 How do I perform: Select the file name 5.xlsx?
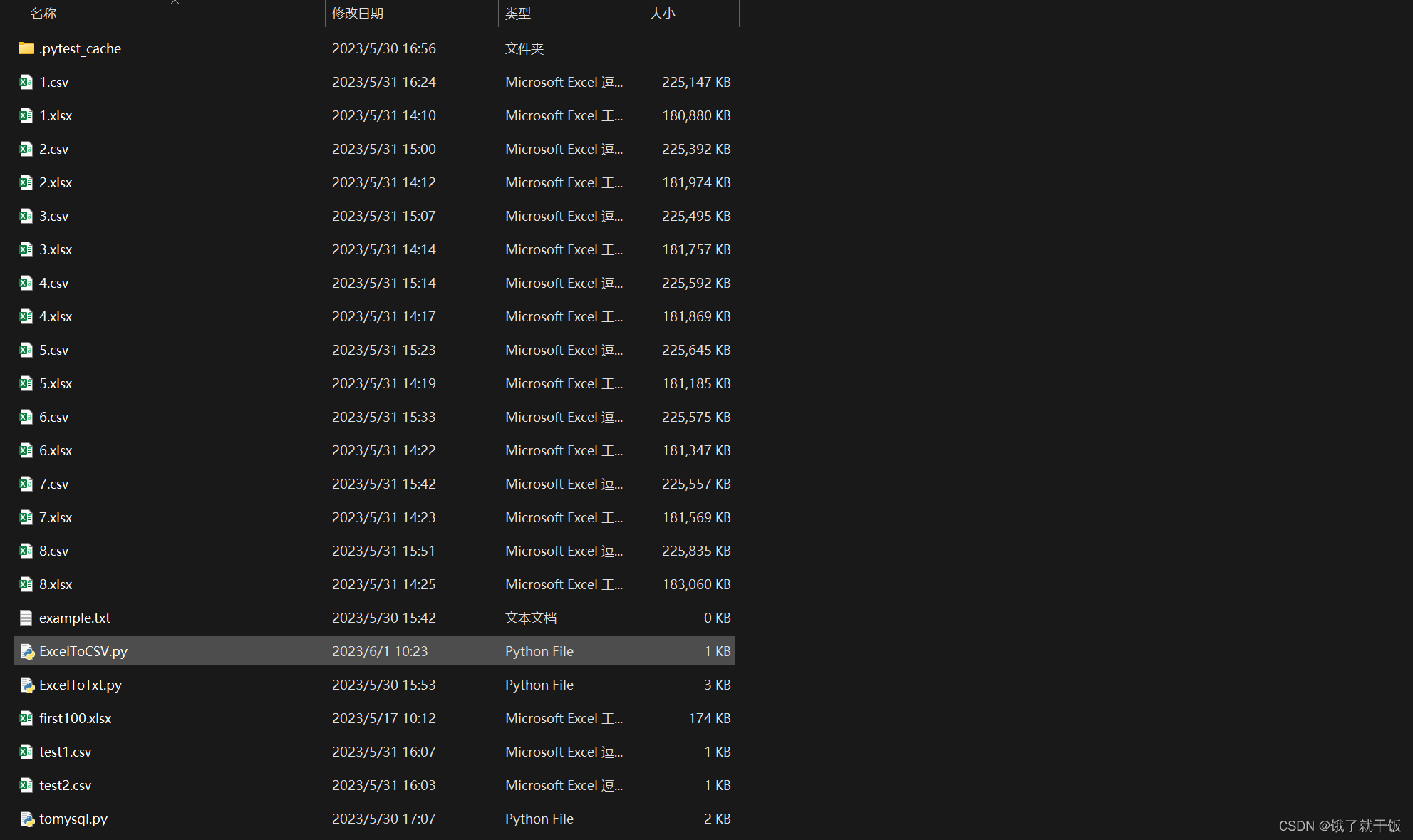coord(56,383)
